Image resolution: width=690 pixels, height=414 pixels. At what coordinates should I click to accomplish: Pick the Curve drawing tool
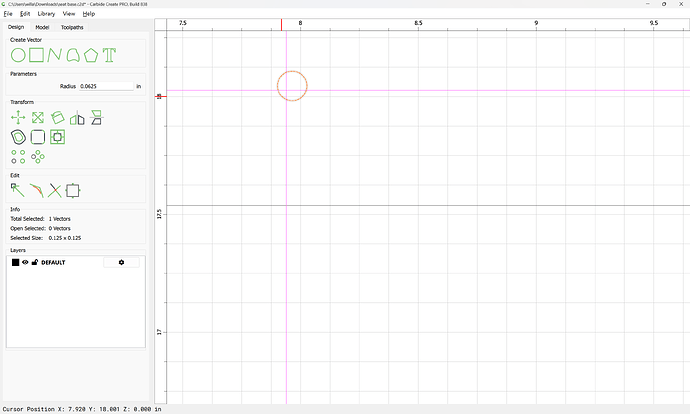73,55
